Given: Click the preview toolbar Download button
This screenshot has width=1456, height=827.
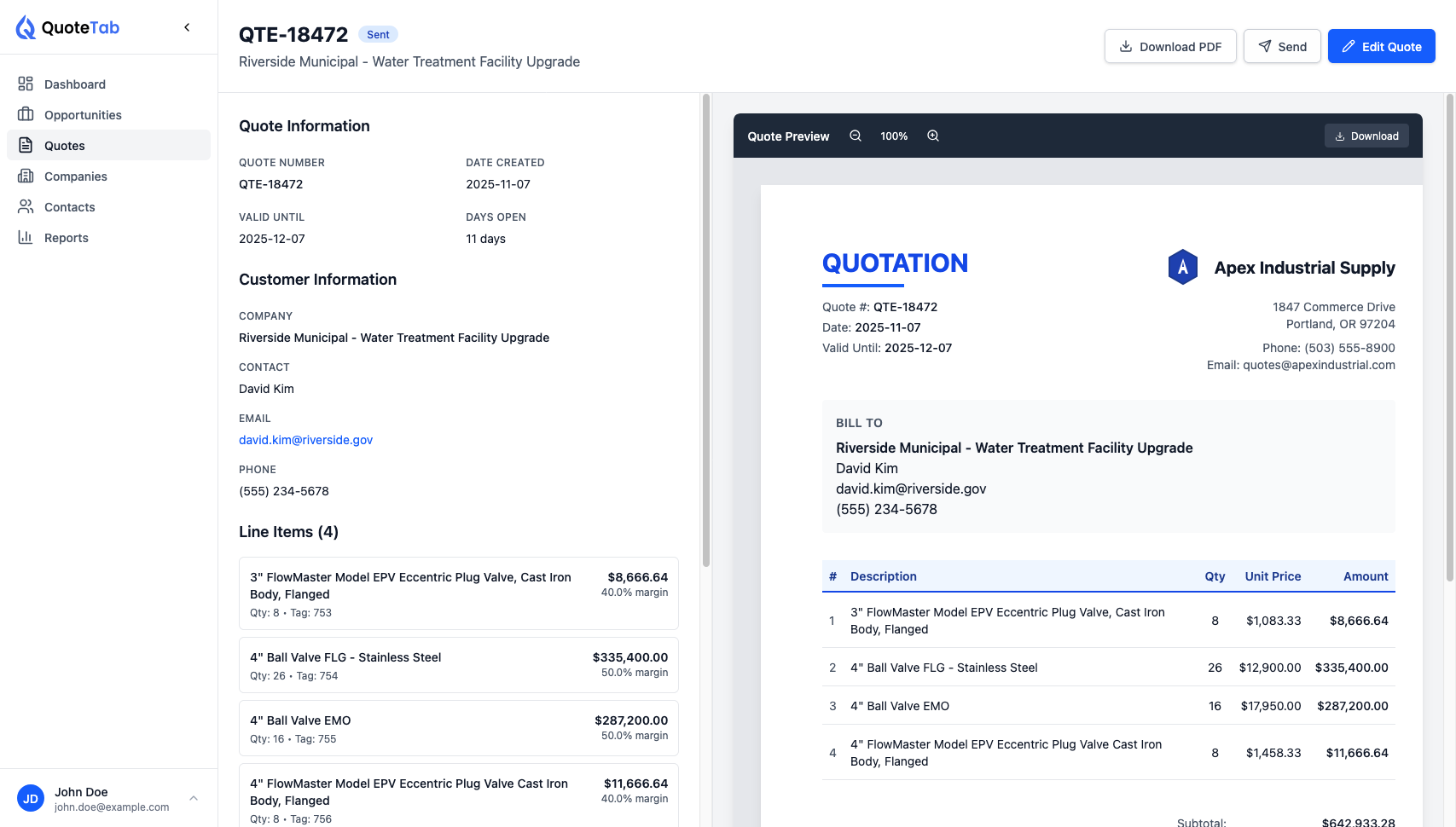Looking at the screenshot, I should [x=1366, y=136].
